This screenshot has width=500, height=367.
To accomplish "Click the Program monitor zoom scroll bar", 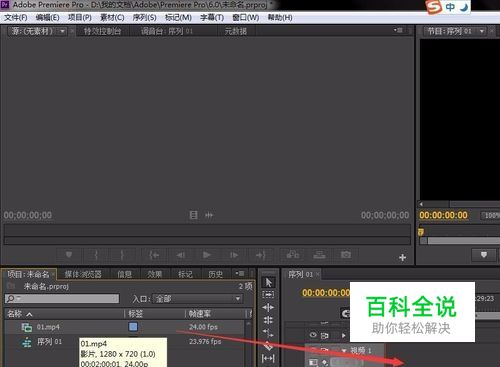I will coord(463,241).
